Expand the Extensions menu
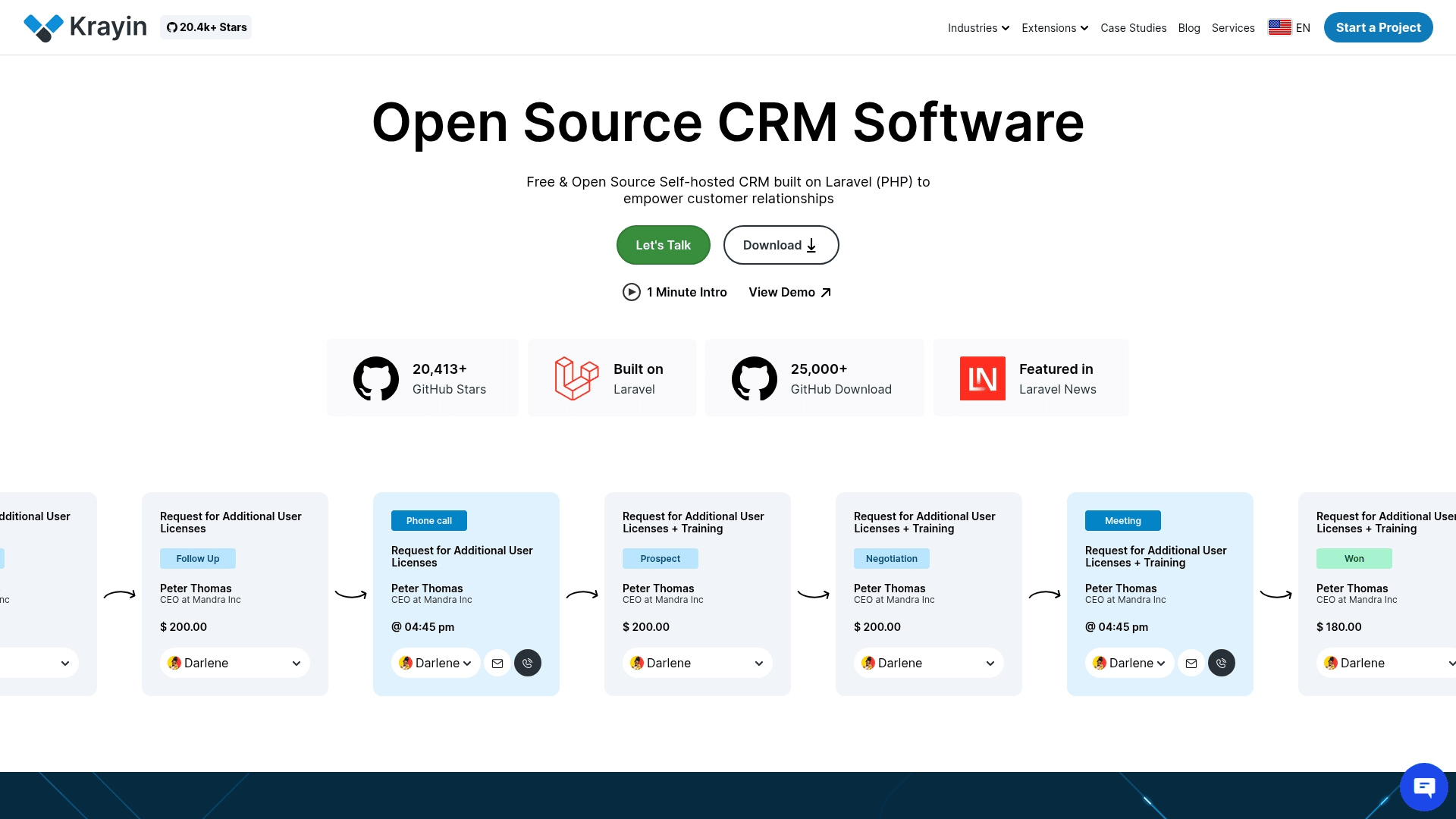The width and height of the screenshot is (1456, 819). pyautogui.click(x=1054, y=28)
